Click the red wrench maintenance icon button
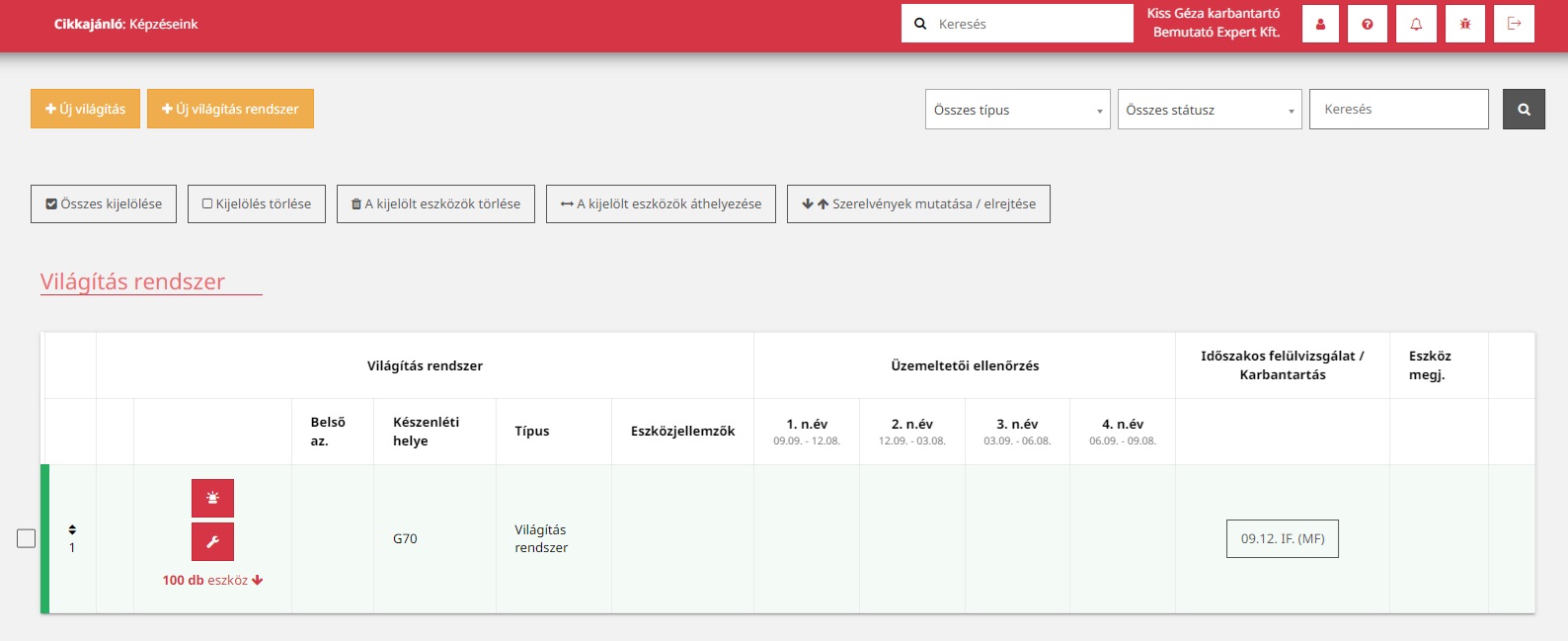1568x641 pixels. click(x=212, y=542)
